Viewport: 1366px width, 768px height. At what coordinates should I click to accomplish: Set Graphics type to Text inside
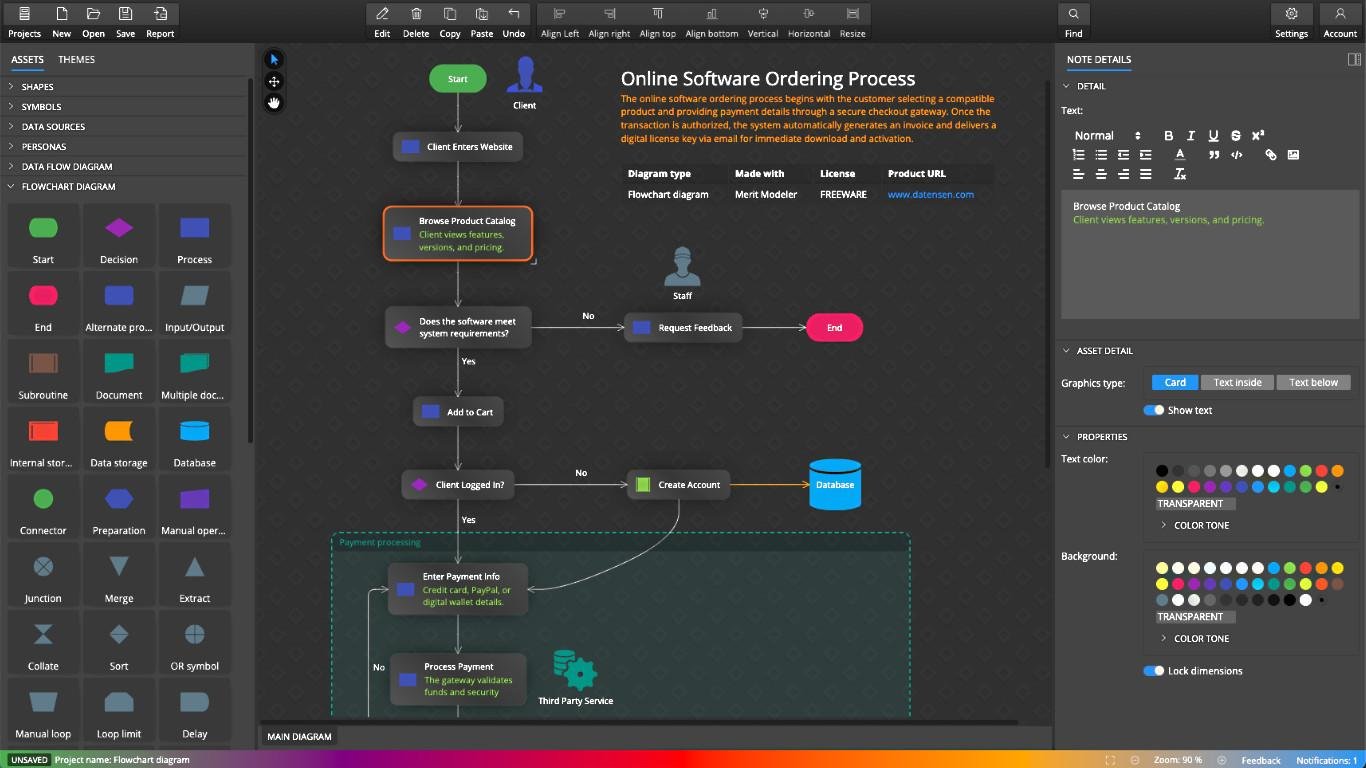[x=1237, y=382]
